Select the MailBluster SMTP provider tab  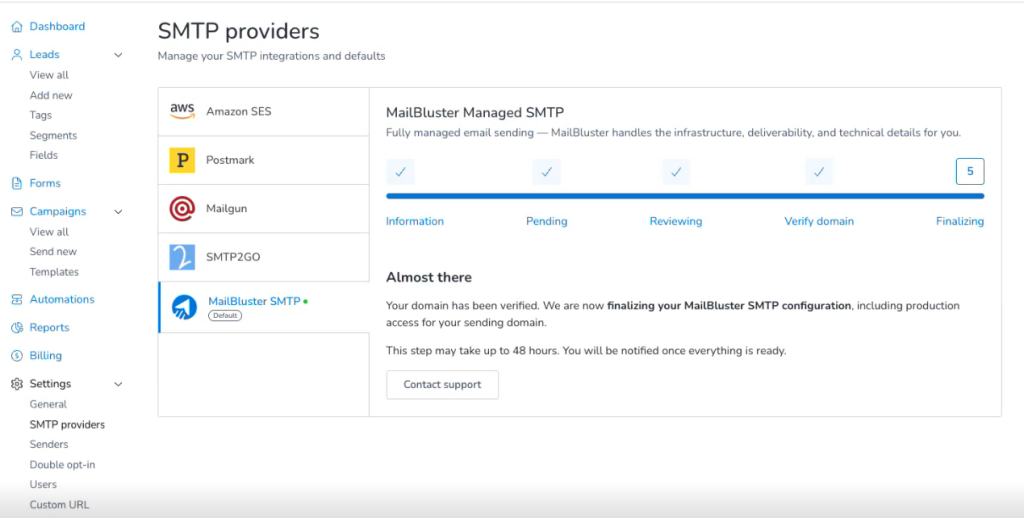coord(264,307)
